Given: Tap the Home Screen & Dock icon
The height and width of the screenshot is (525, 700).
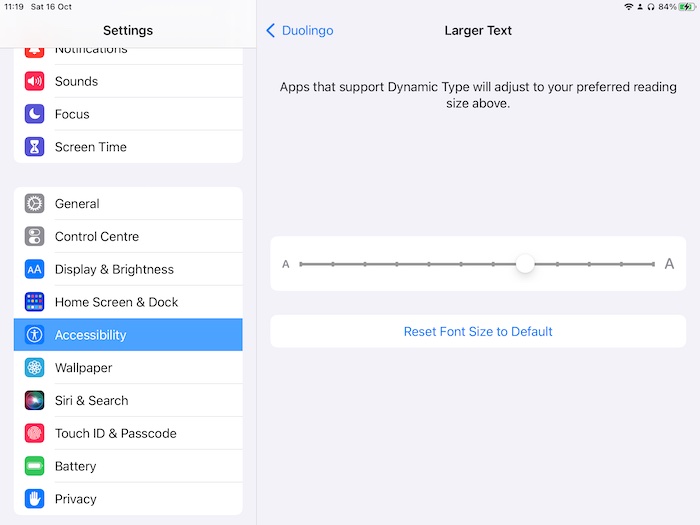Looking at the screenshot, I should pos(35,302).
